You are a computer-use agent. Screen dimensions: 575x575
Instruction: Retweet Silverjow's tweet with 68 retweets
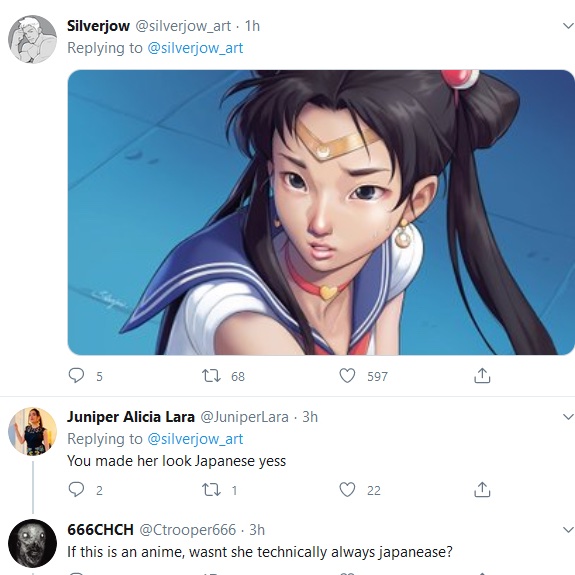pyautogui.click(x=211, y=376)
